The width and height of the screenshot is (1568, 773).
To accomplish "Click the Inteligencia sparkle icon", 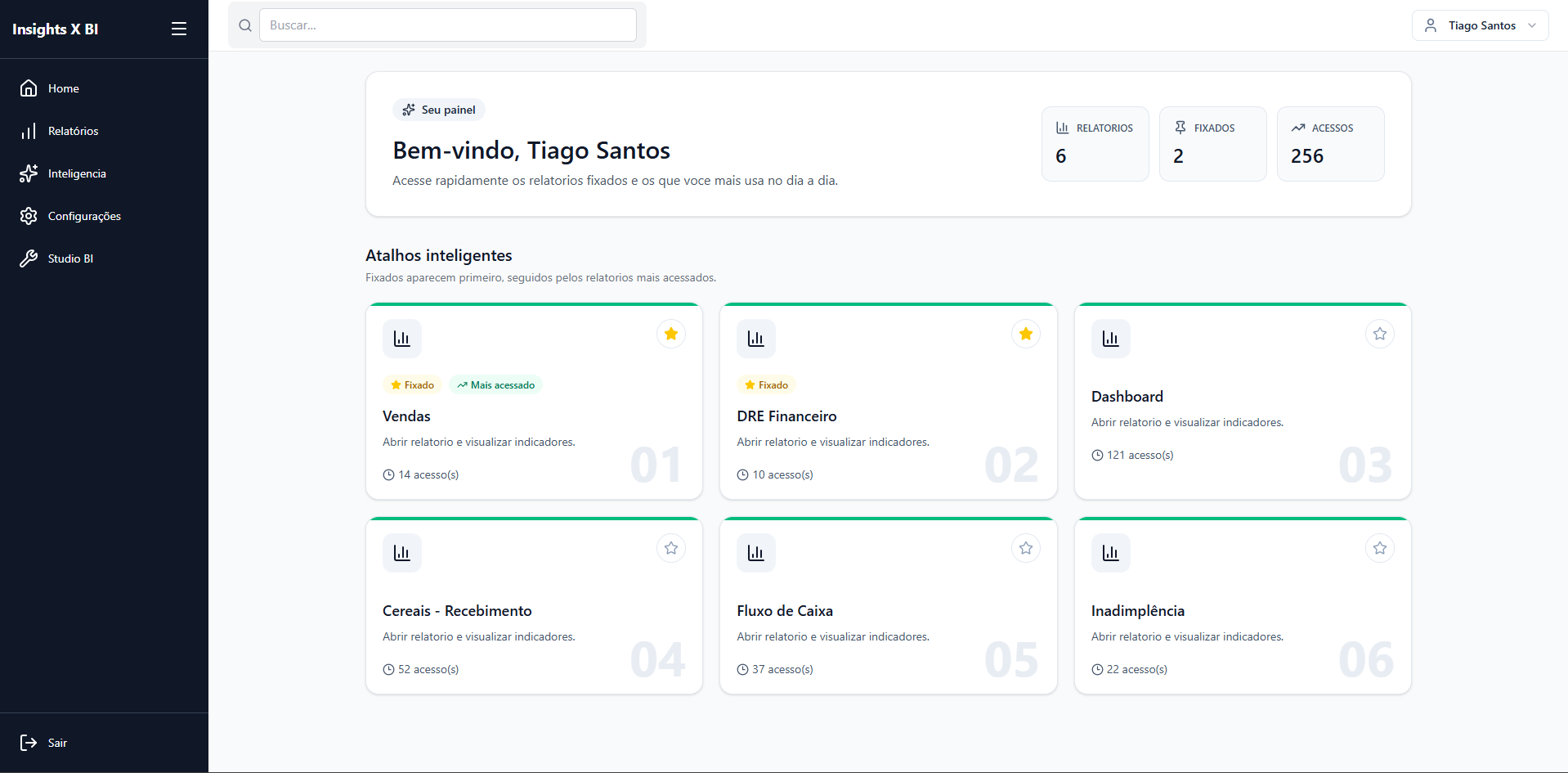I will (29, 173).
